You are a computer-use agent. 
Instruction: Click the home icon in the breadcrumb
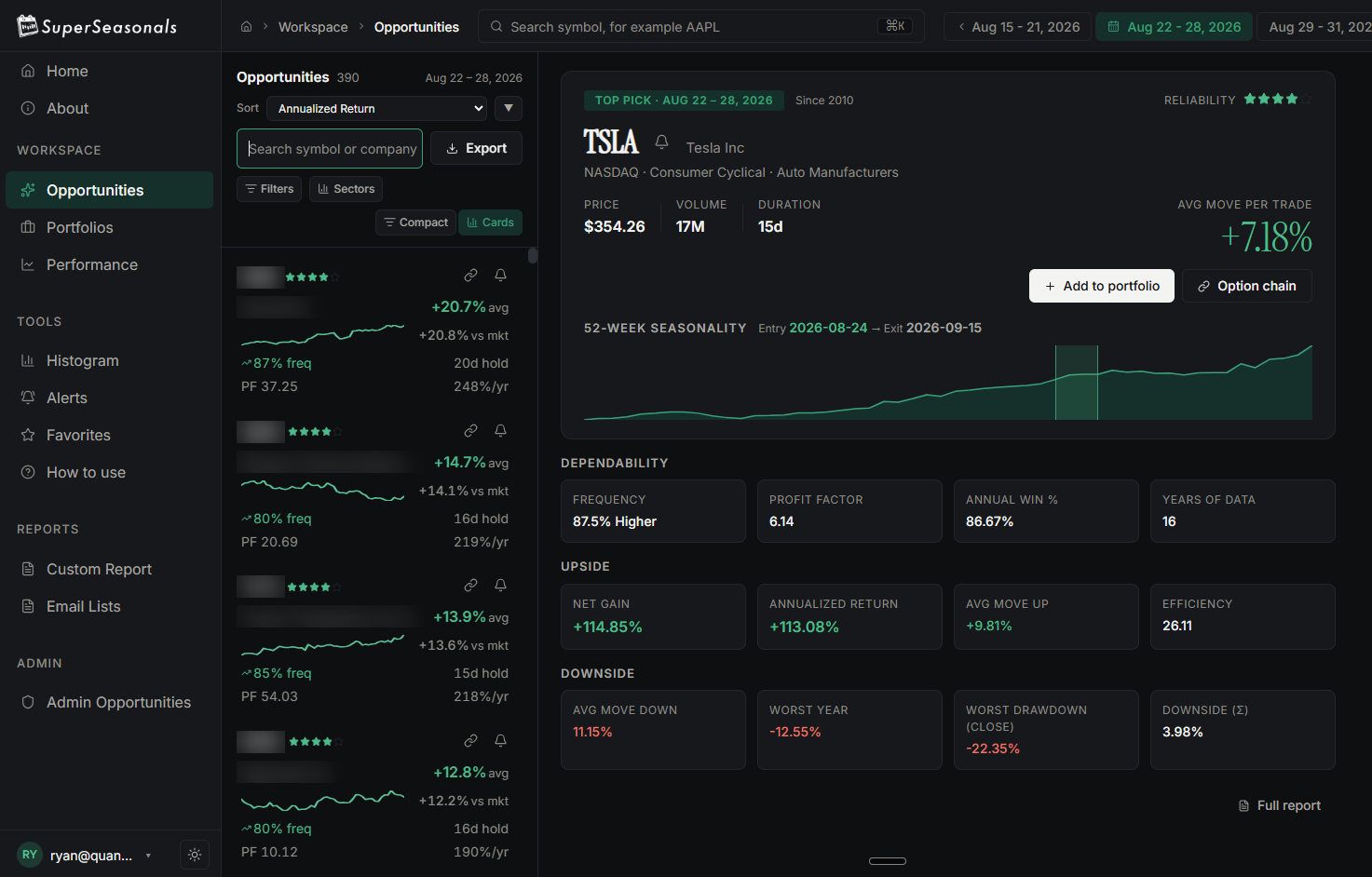pos(246,27)
